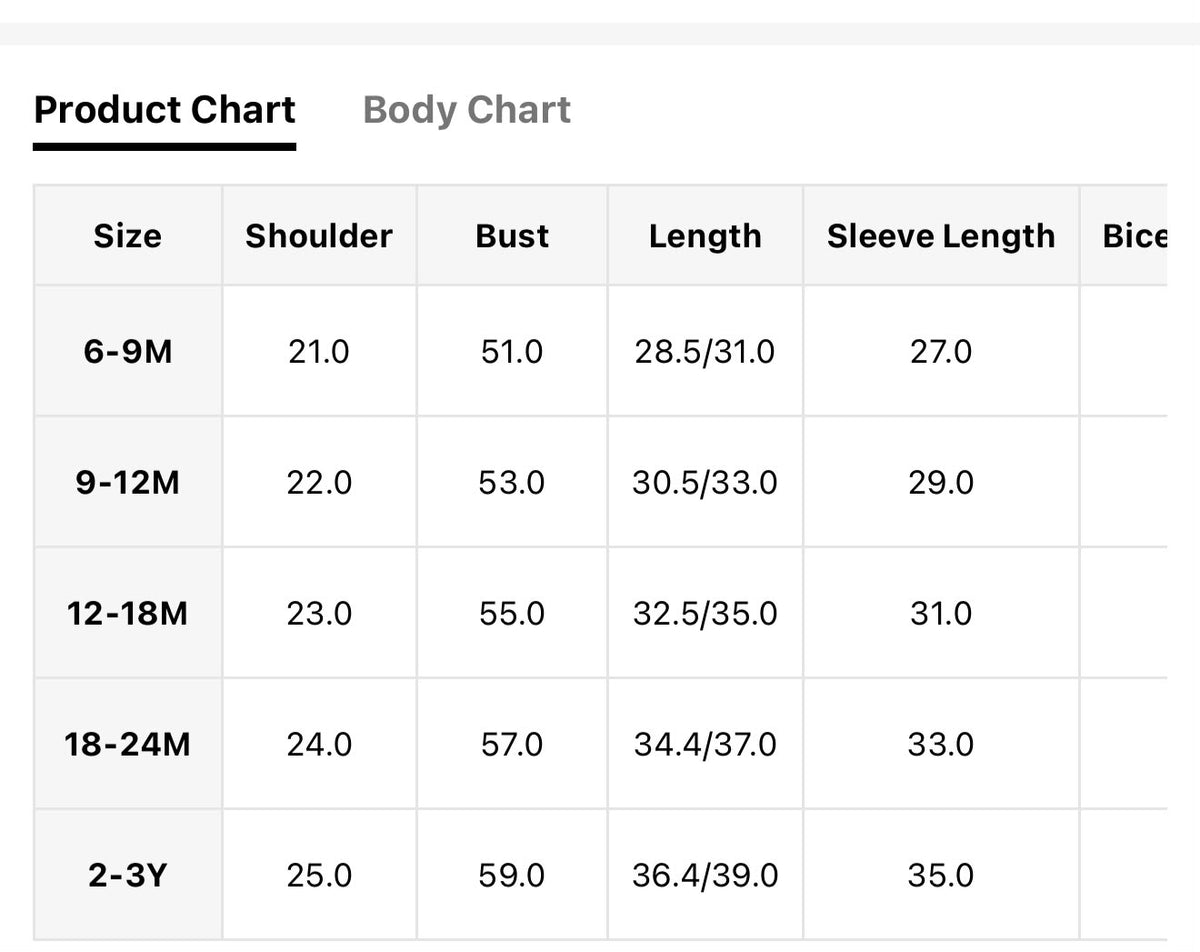Click the 36.4/39.0 length cell

[705, 876]
